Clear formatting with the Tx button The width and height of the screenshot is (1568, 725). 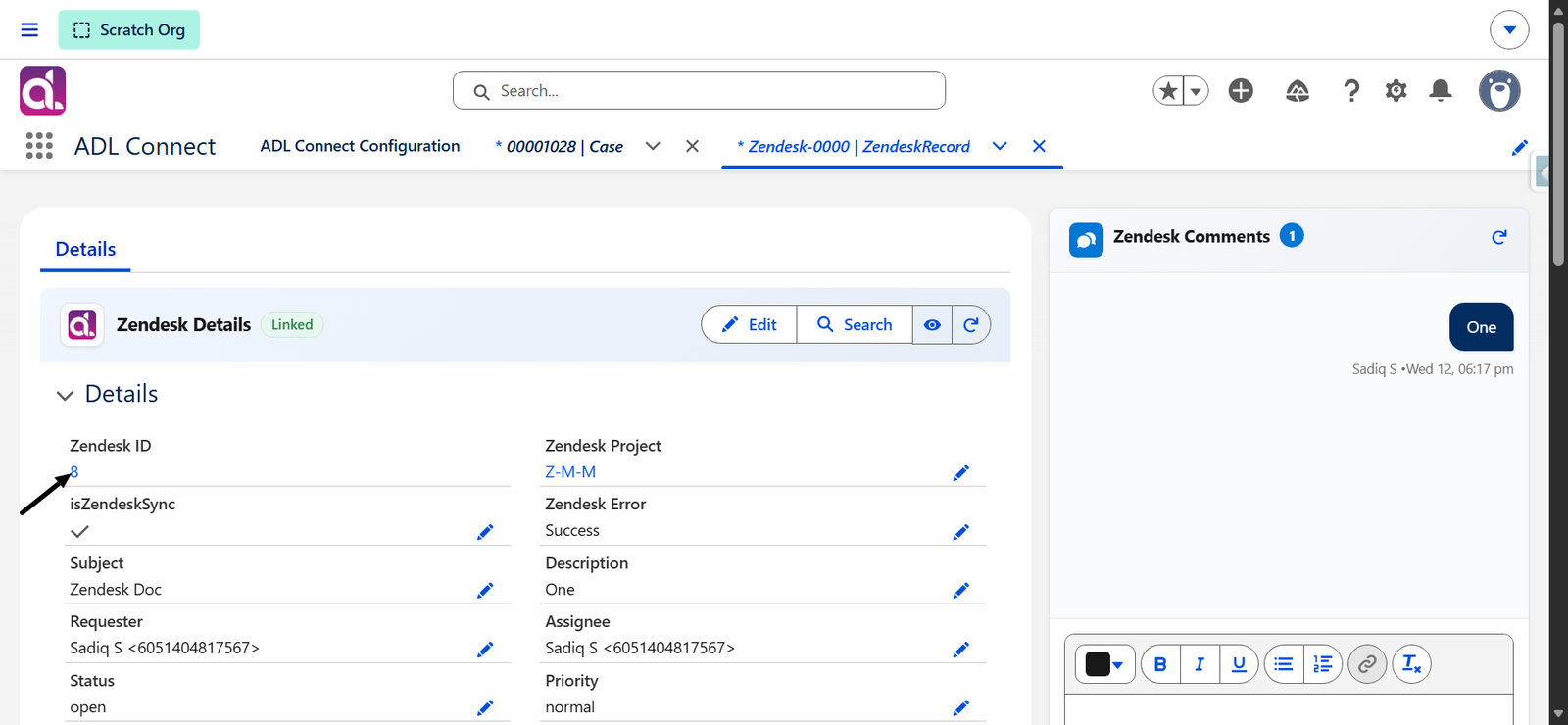pyautogui.click(x=1411, y=664)
